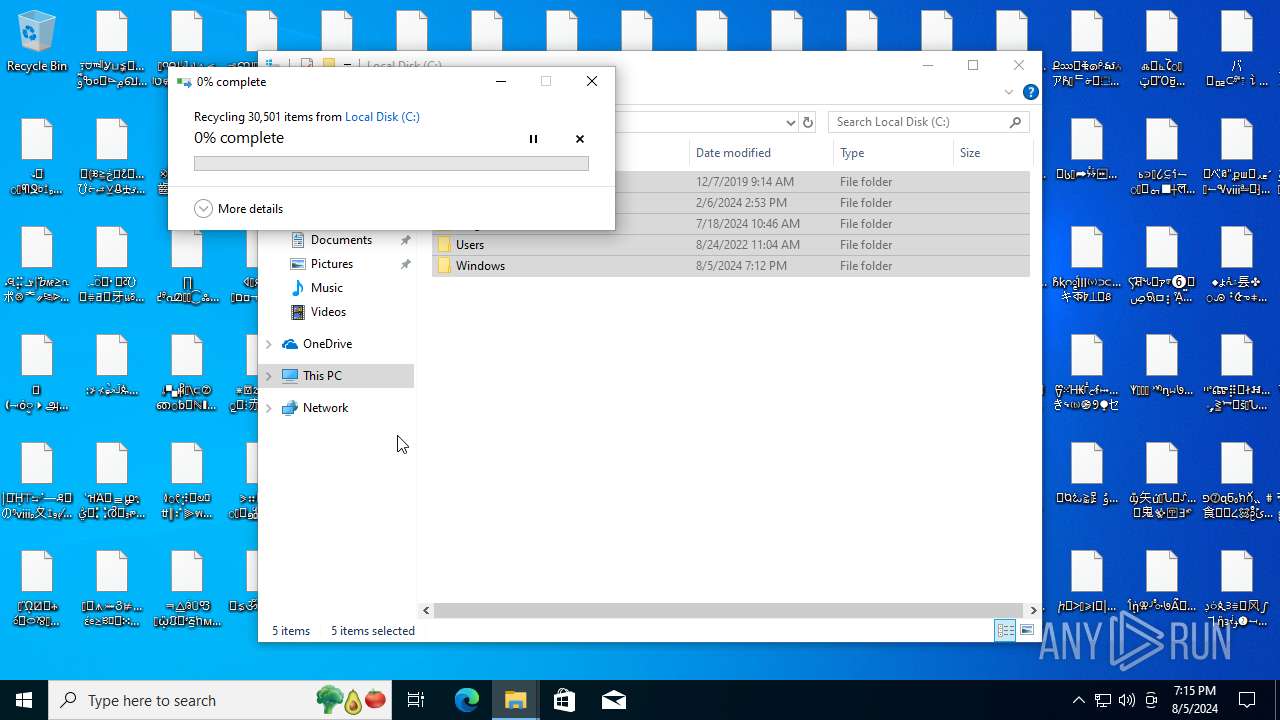Open Microsoft Store from taskbar

click(564, 700)
